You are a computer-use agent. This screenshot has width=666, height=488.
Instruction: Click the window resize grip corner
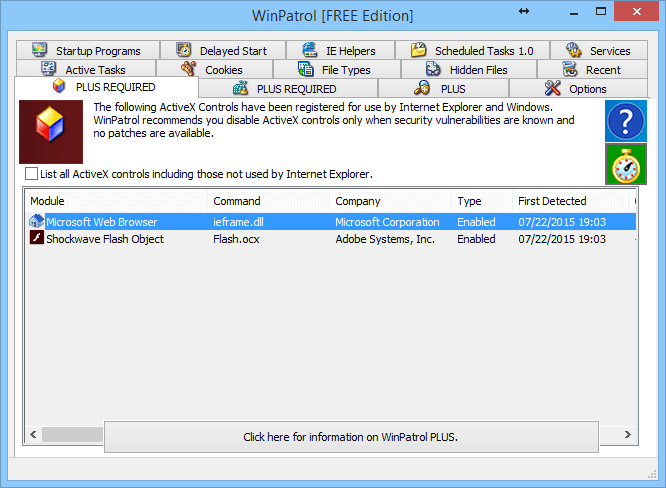pyautogui.click(x=652, y=474)
